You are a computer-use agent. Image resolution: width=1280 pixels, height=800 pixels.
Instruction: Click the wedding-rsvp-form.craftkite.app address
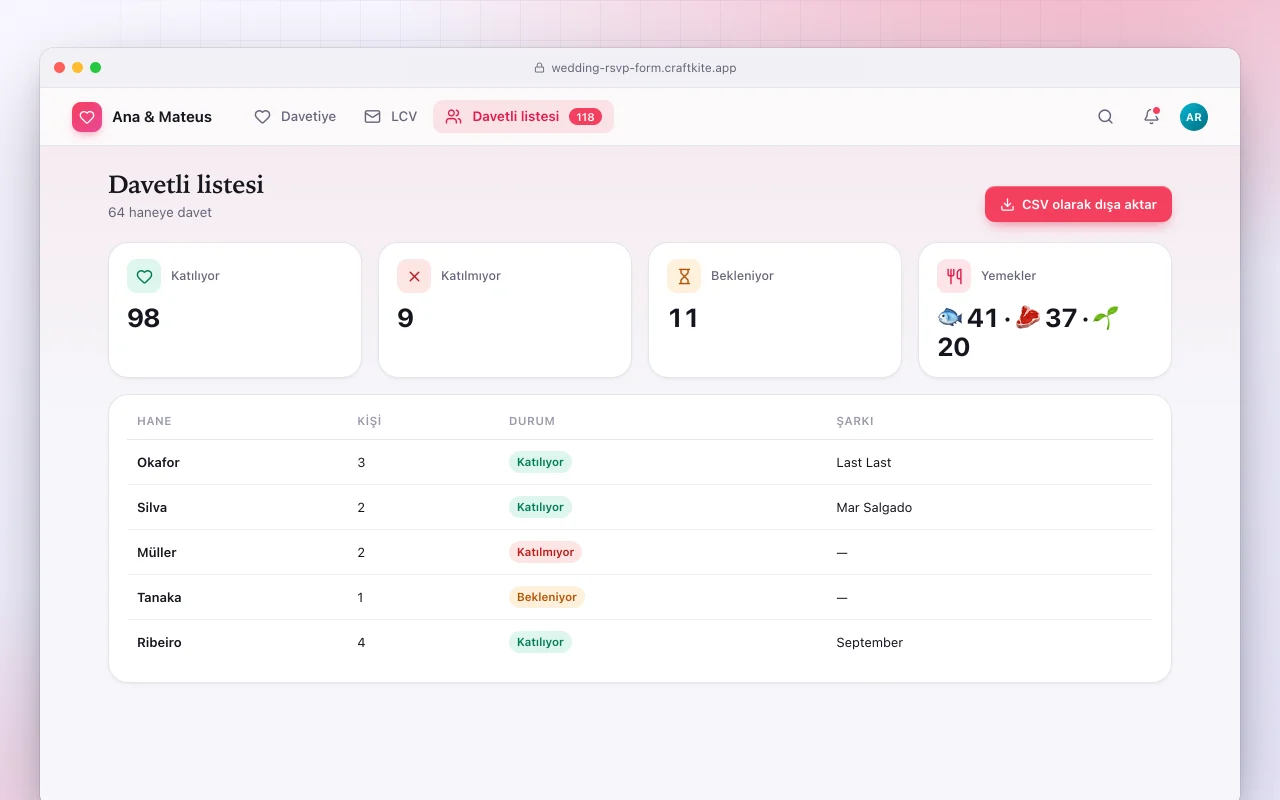coord(644,68)
